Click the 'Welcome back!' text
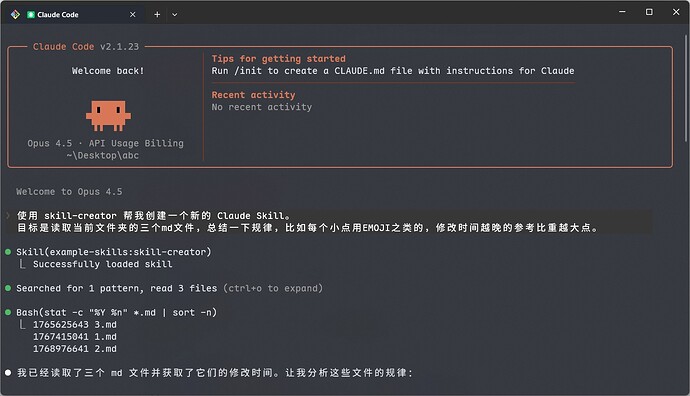 108,71
